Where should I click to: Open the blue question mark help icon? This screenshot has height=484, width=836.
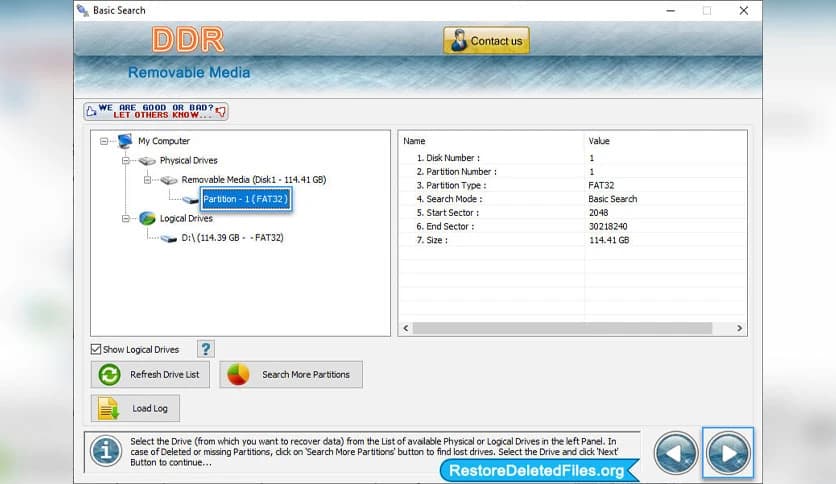[206, 349]
